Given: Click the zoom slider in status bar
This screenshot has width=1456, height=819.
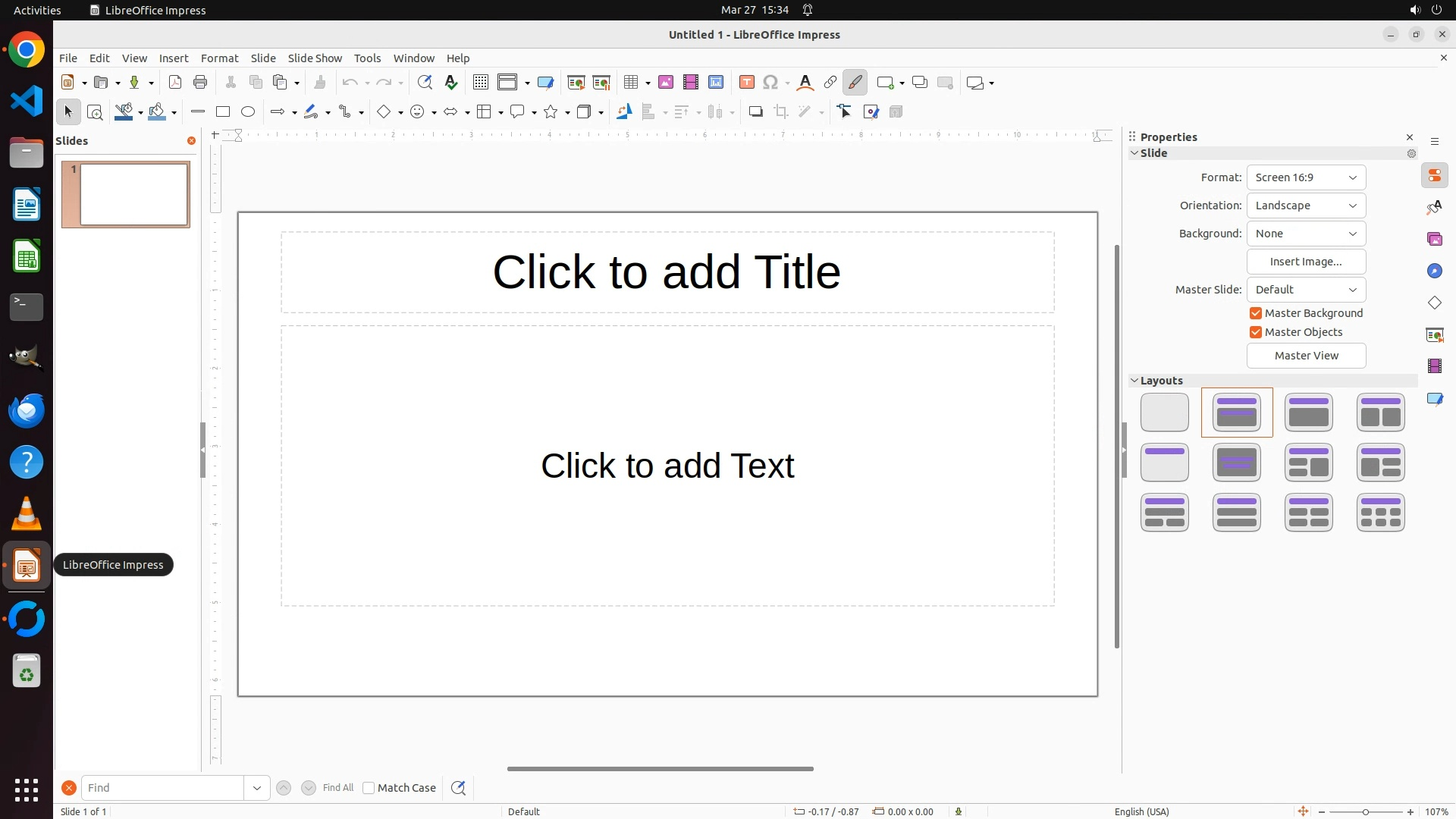Looking at the screenshot, I should click(1365, 811).
